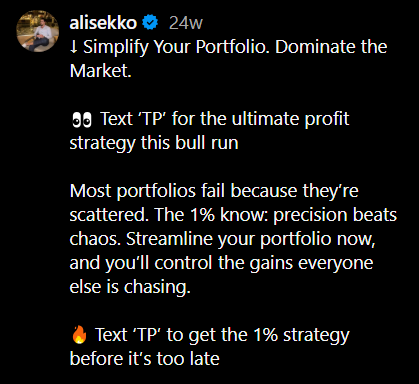This screenshot has width=419, height=384.
Task: Click the down arrow emoji before Simplify
Action: point(74,47)
